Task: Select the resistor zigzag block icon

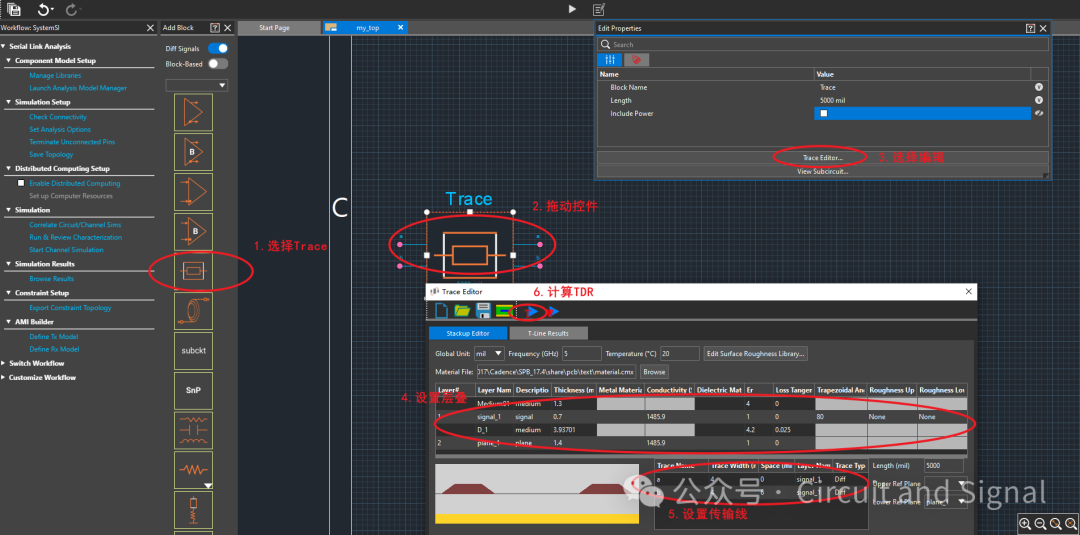Action: coord(194,470)
